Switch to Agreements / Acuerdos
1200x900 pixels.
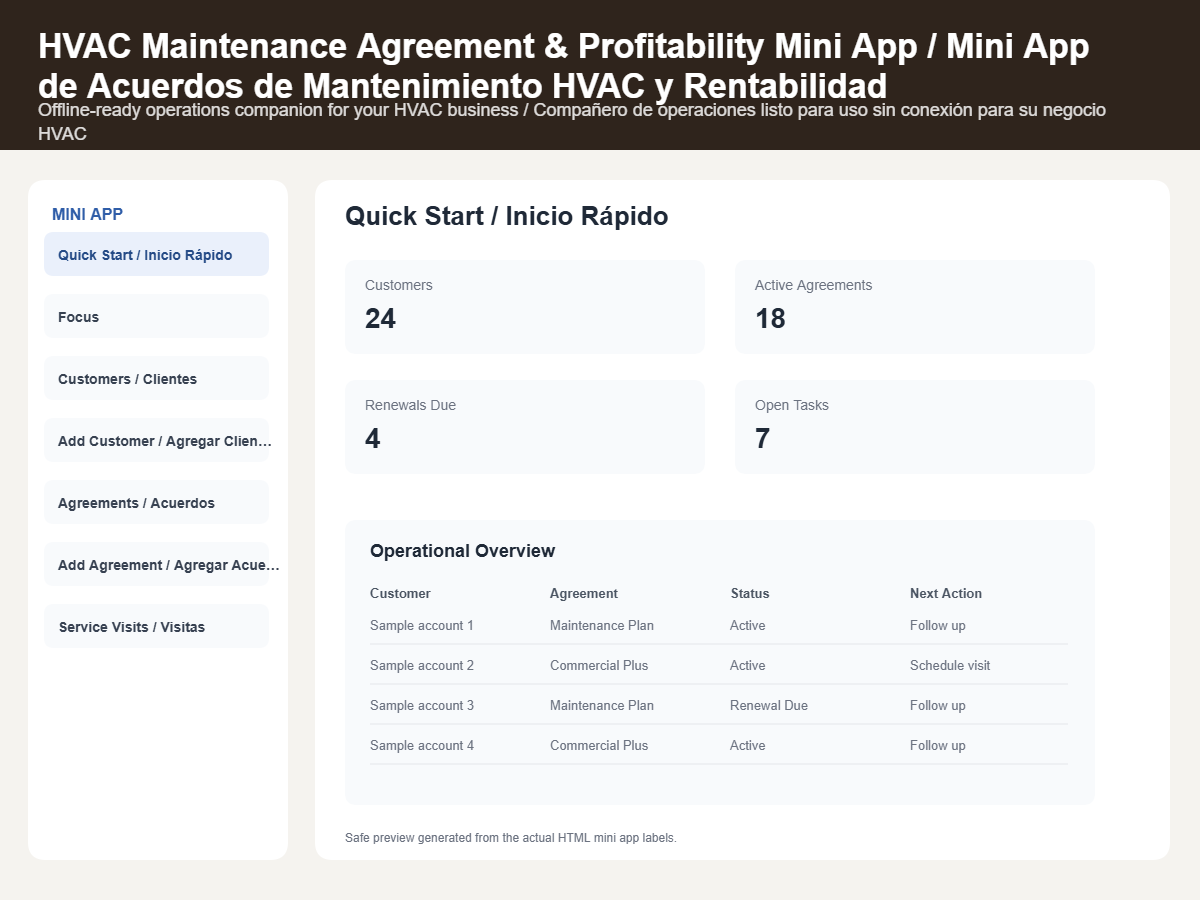tap(156, 502)
